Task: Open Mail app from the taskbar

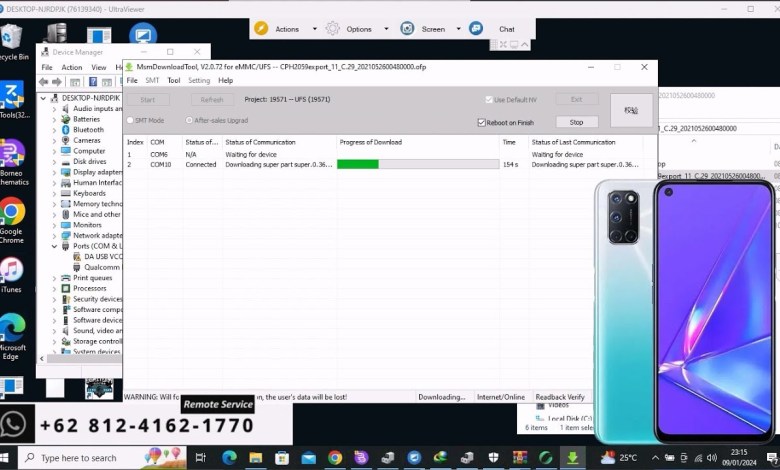Action: (x=308, y=458)
